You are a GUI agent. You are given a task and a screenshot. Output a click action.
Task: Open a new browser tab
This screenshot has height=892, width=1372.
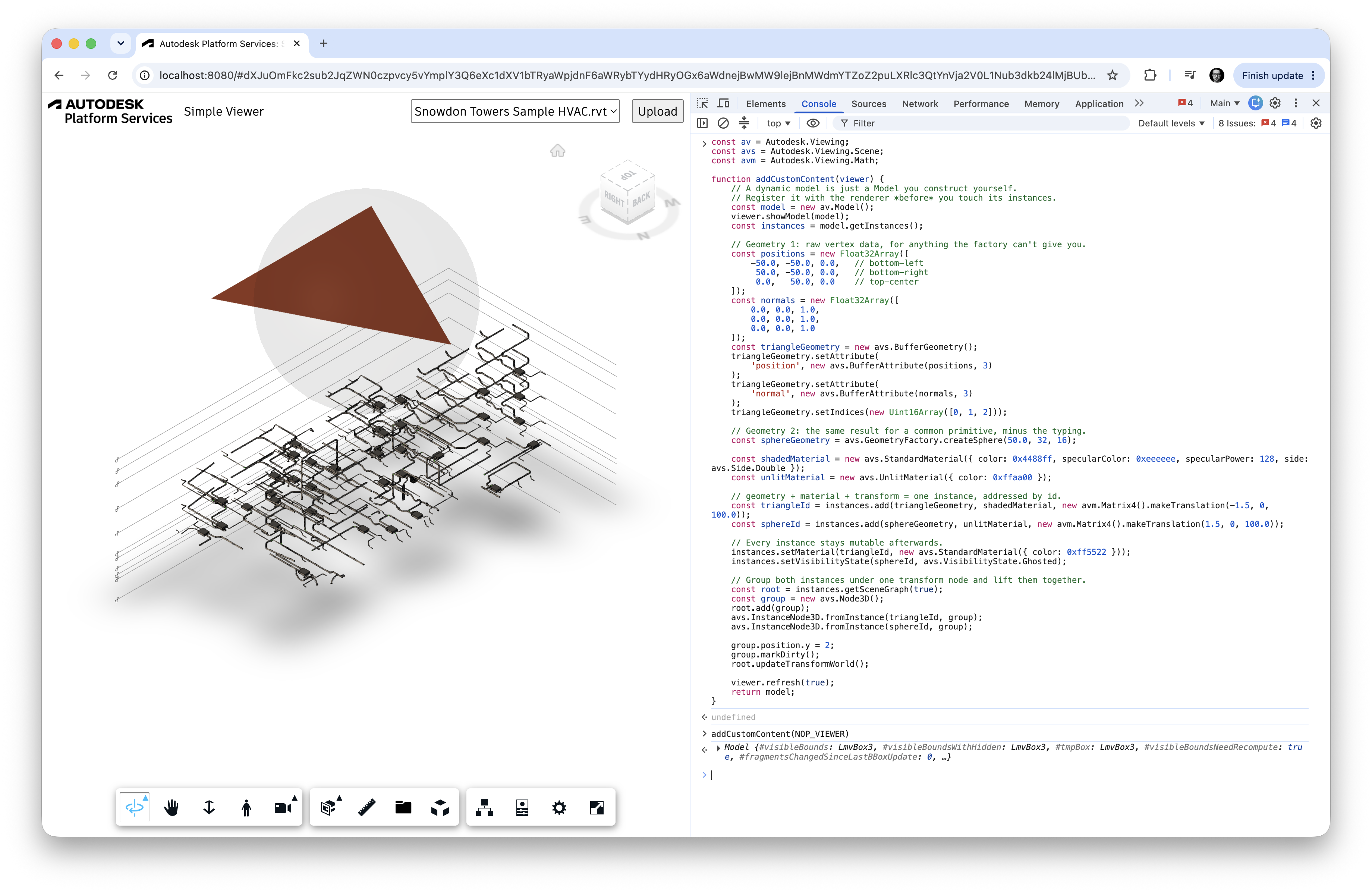coord(323,43)
